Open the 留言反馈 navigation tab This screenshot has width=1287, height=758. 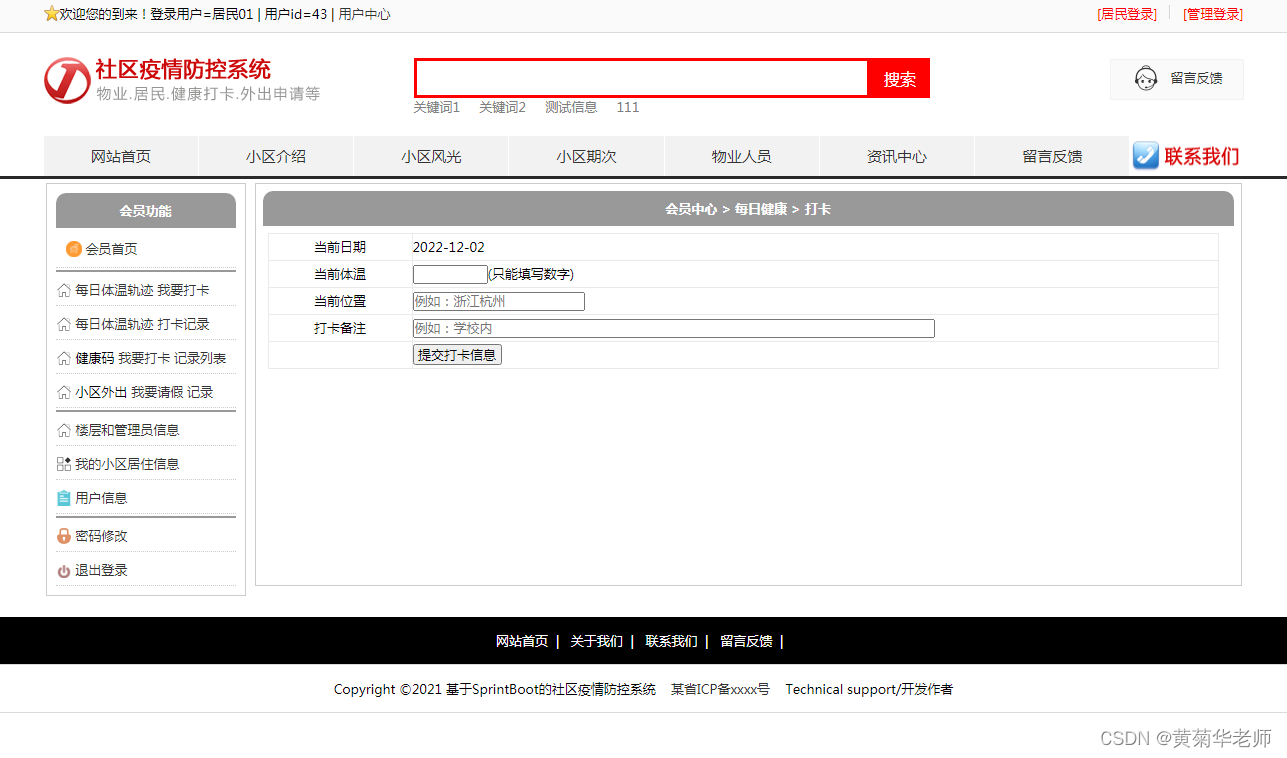1052,156
